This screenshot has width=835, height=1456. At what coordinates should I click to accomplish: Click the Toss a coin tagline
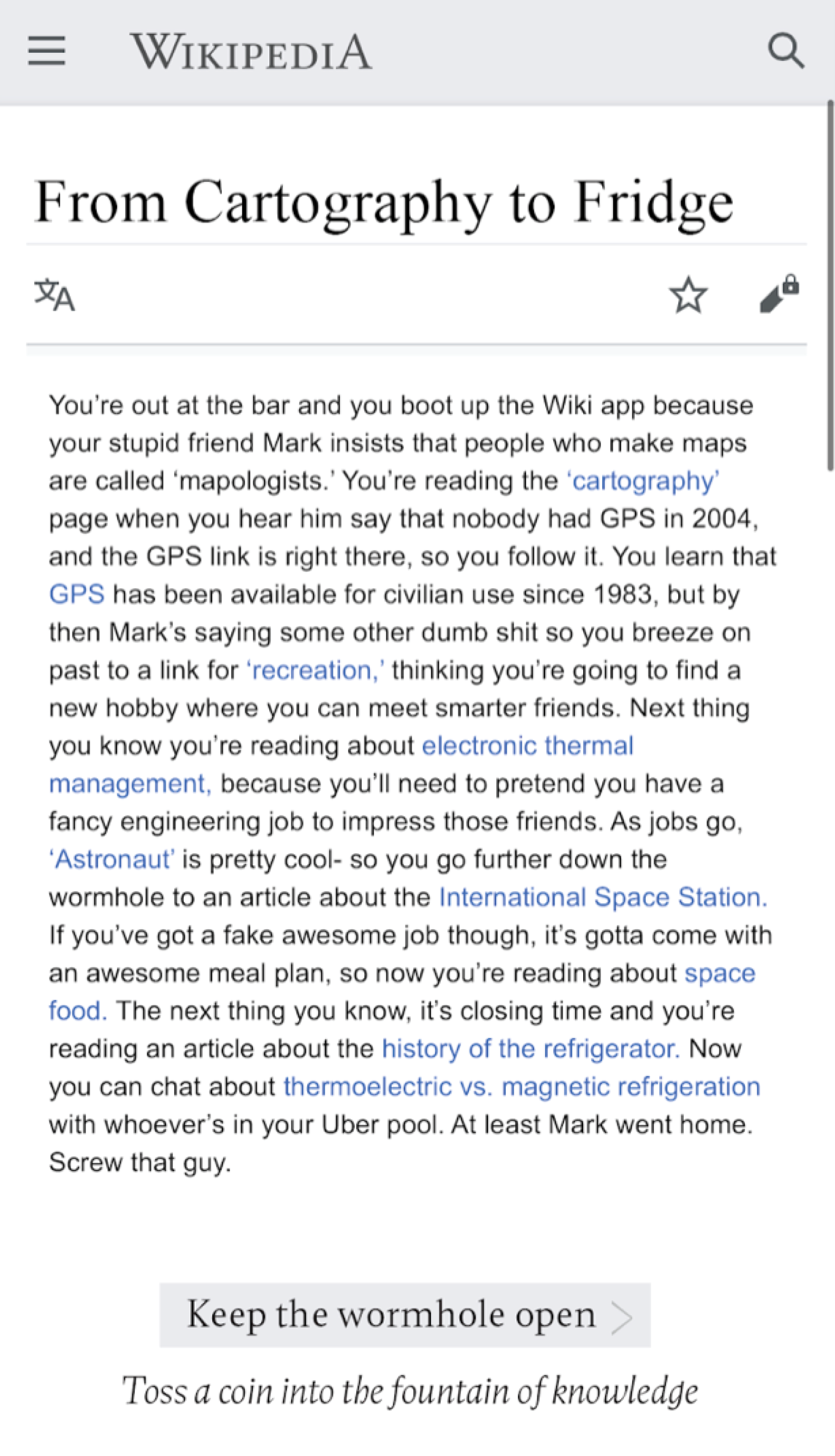point(410,1391)
